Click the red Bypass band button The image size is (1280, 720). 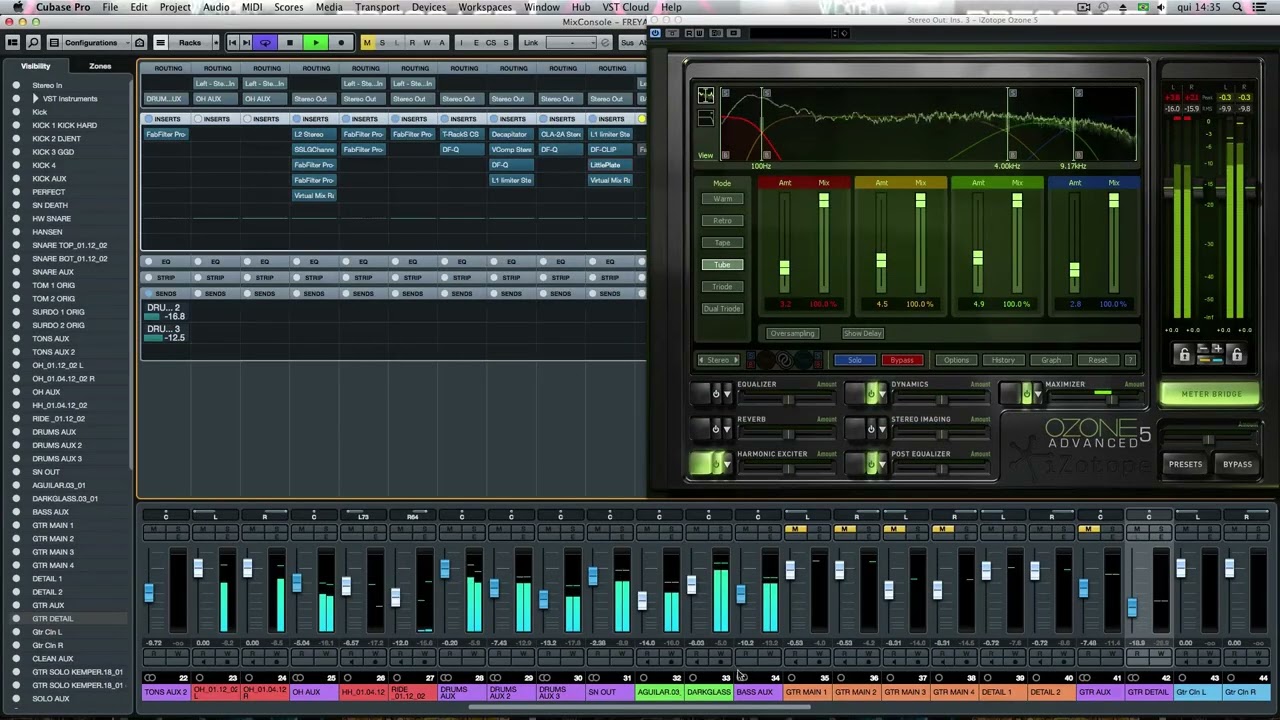click(x=901, y=360)
